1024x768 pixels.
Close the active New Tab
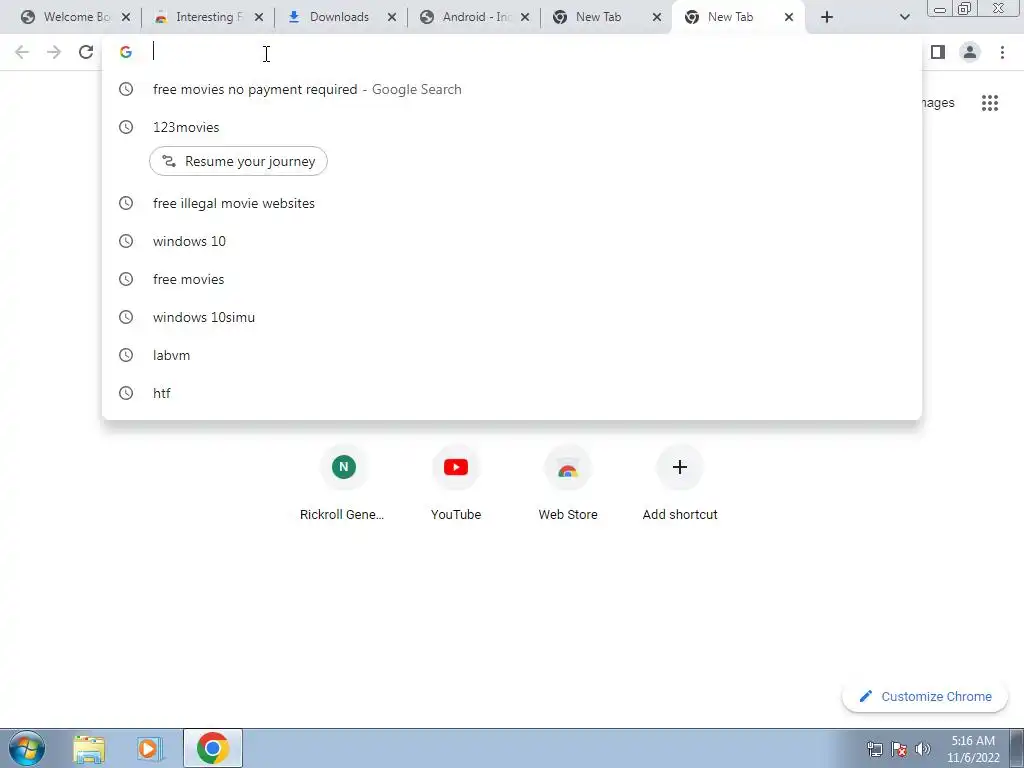[x=788, y=18]
